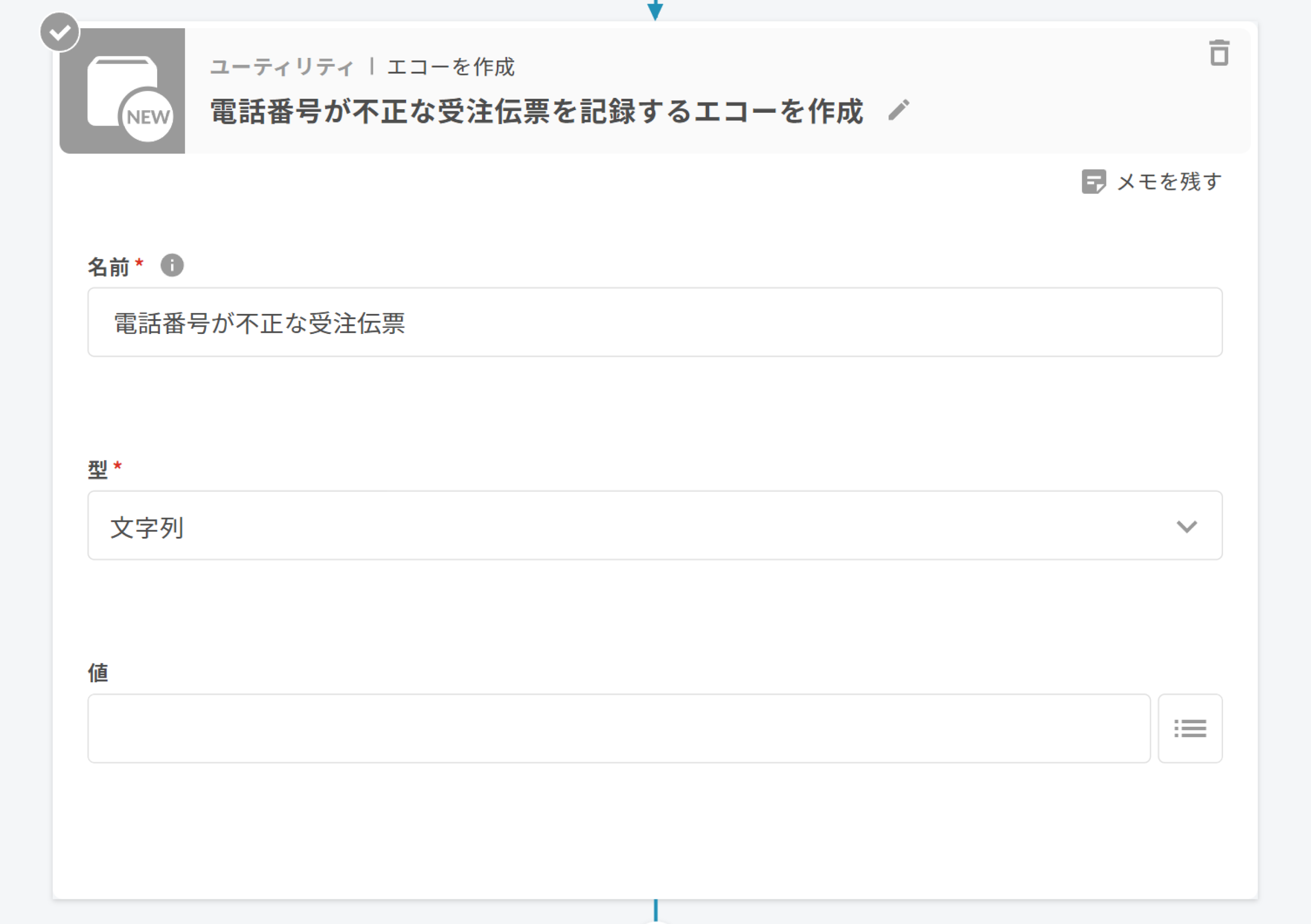Click the chevron arrow in 型 selector
This screenshot has height=924, width=1311.
point(1186,526)
